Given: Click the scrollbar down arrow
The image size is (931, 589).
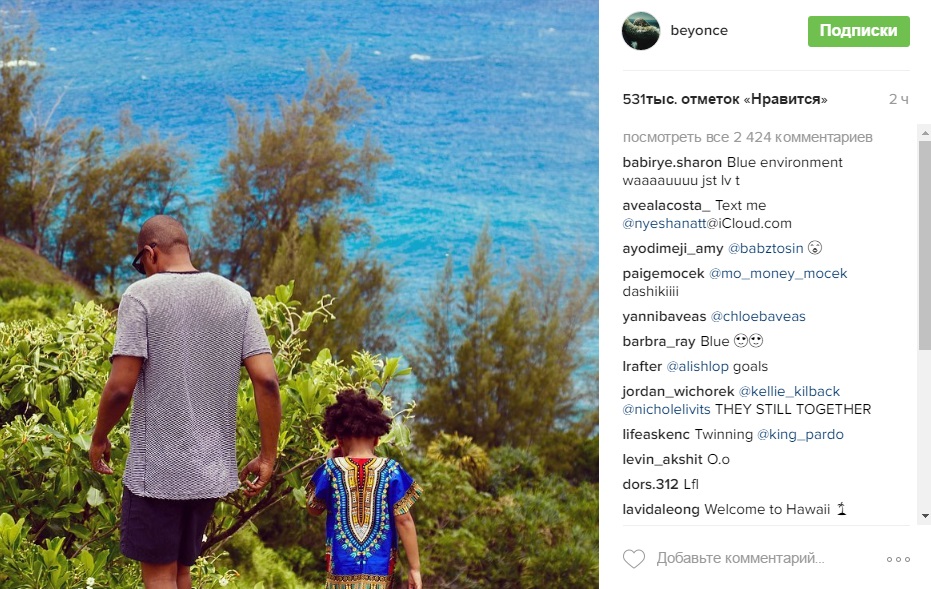Looking at the screenshot, I should [924, 516].
